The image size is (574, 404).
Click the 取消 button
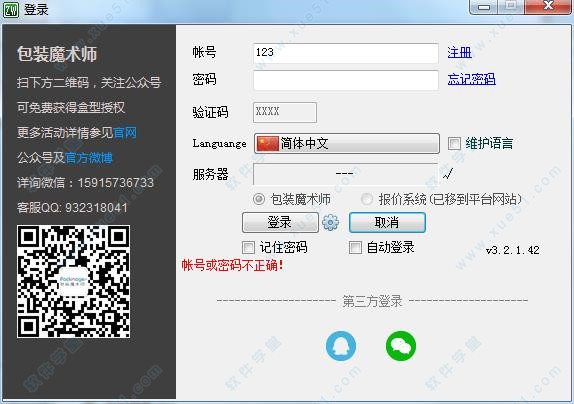(x=387, y=222)
